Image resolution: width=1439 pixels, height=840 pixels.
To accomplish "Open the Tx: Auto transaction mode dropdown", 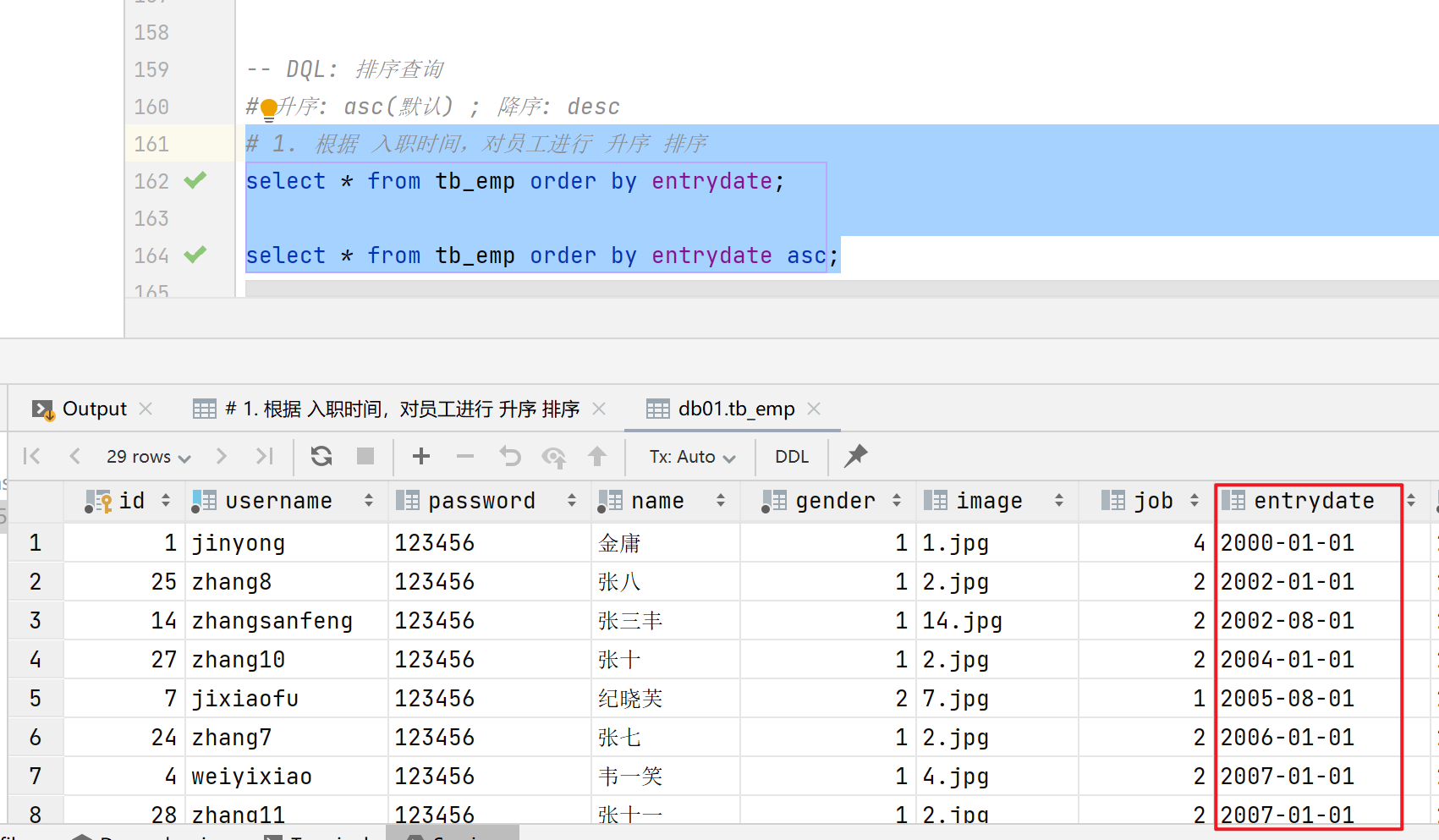I will (692, 457).
